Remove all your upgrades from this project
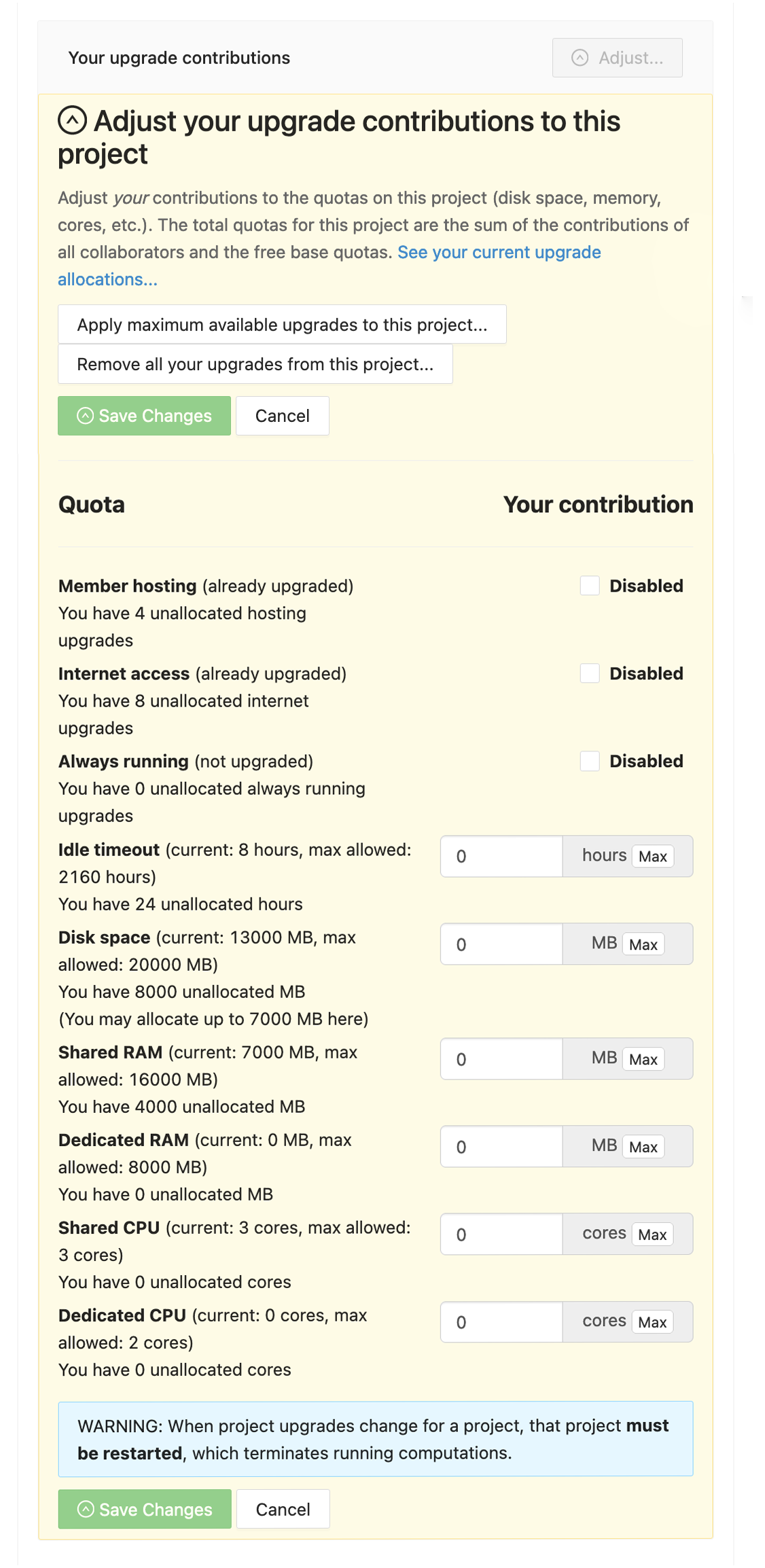765x1568 pixels. [x=255, y=364]
